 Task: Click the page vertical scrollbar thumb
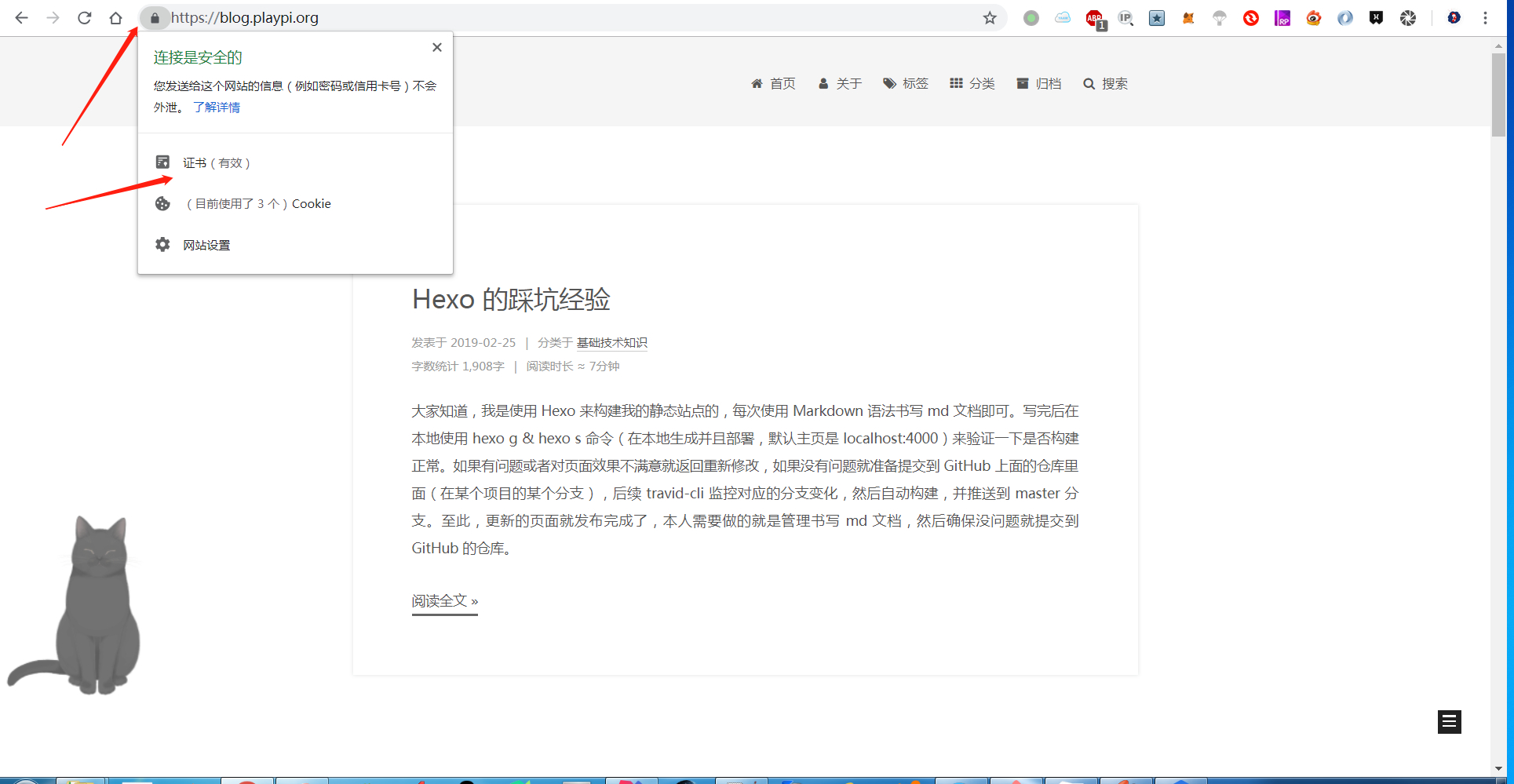coord(1498,95)
